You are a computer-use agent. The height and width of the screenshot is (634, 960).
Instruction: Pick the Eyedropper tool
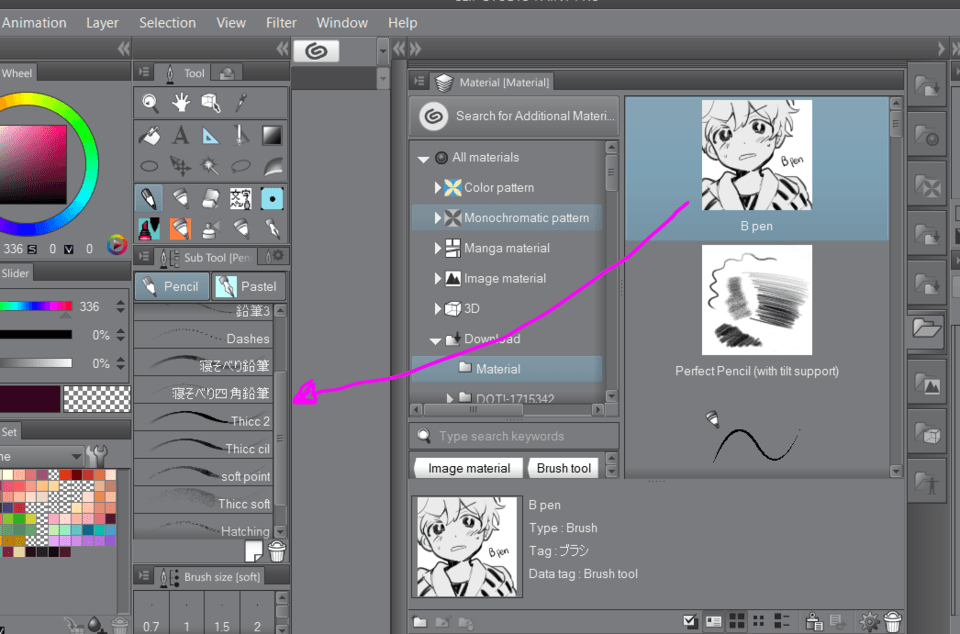[241, 103]
